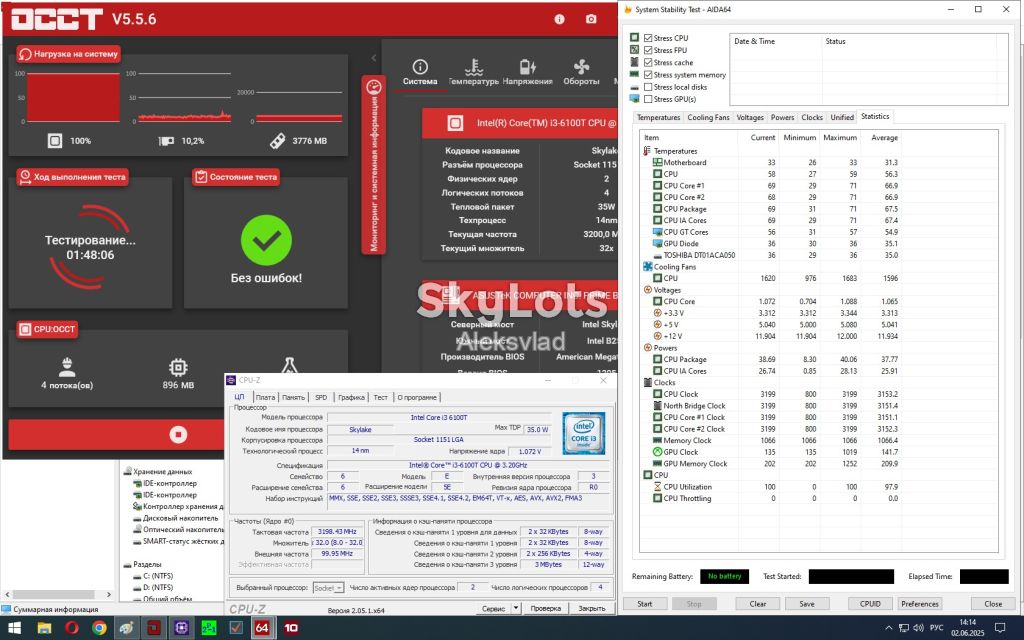
Task: Open the Сервис dropdown arrow in CPU-Z
Action: click(x=516, y=608)
